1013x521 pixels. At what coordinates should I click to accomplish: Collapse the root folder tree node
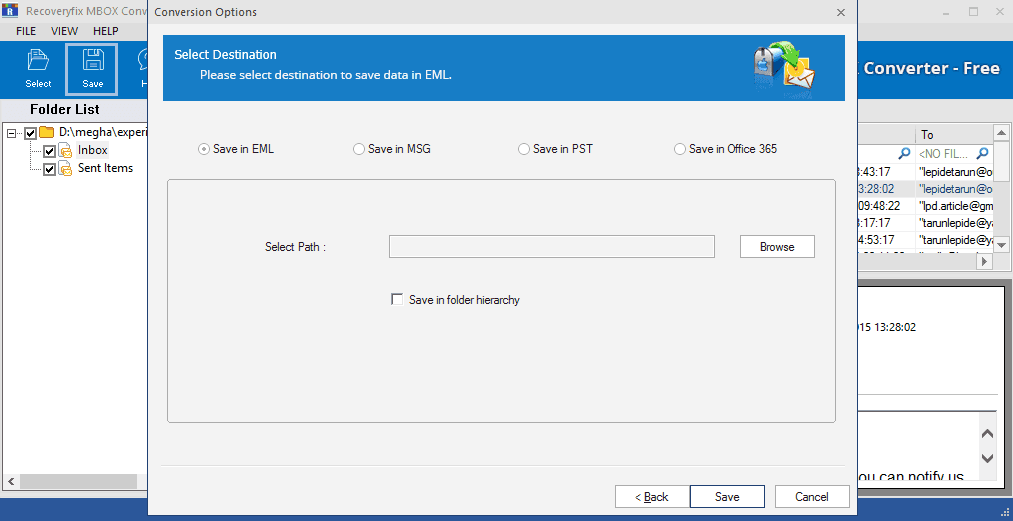coord(12,133)
